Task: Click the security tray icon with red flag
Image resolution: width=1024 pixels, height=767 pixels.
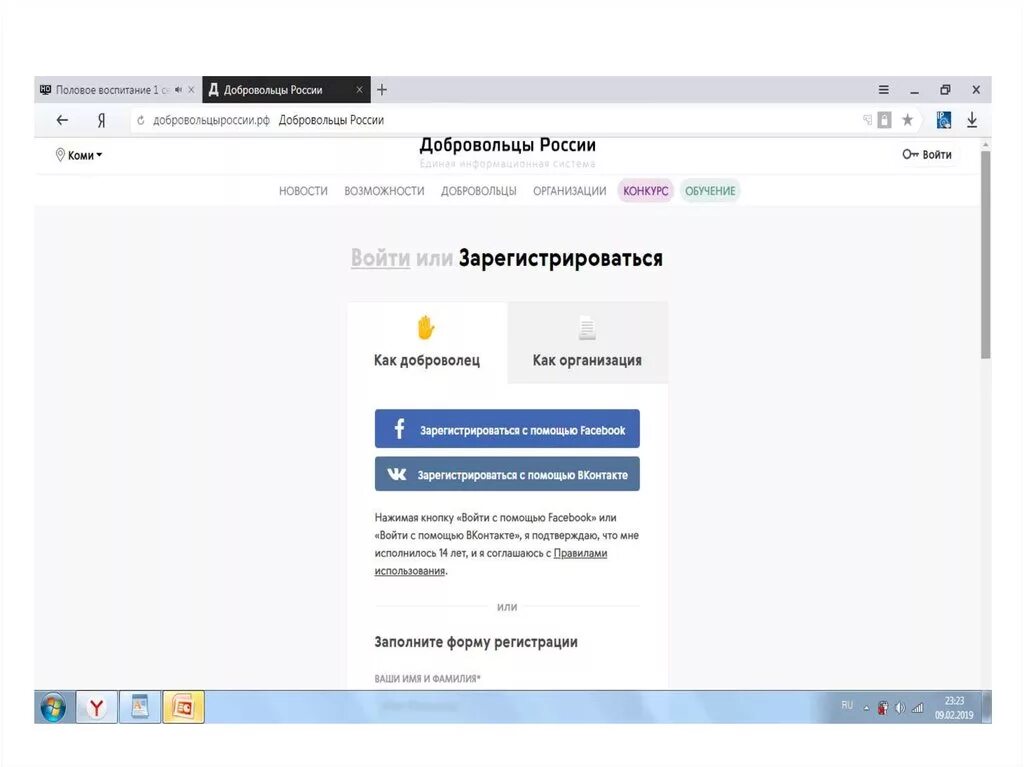Action: (883, 708)
